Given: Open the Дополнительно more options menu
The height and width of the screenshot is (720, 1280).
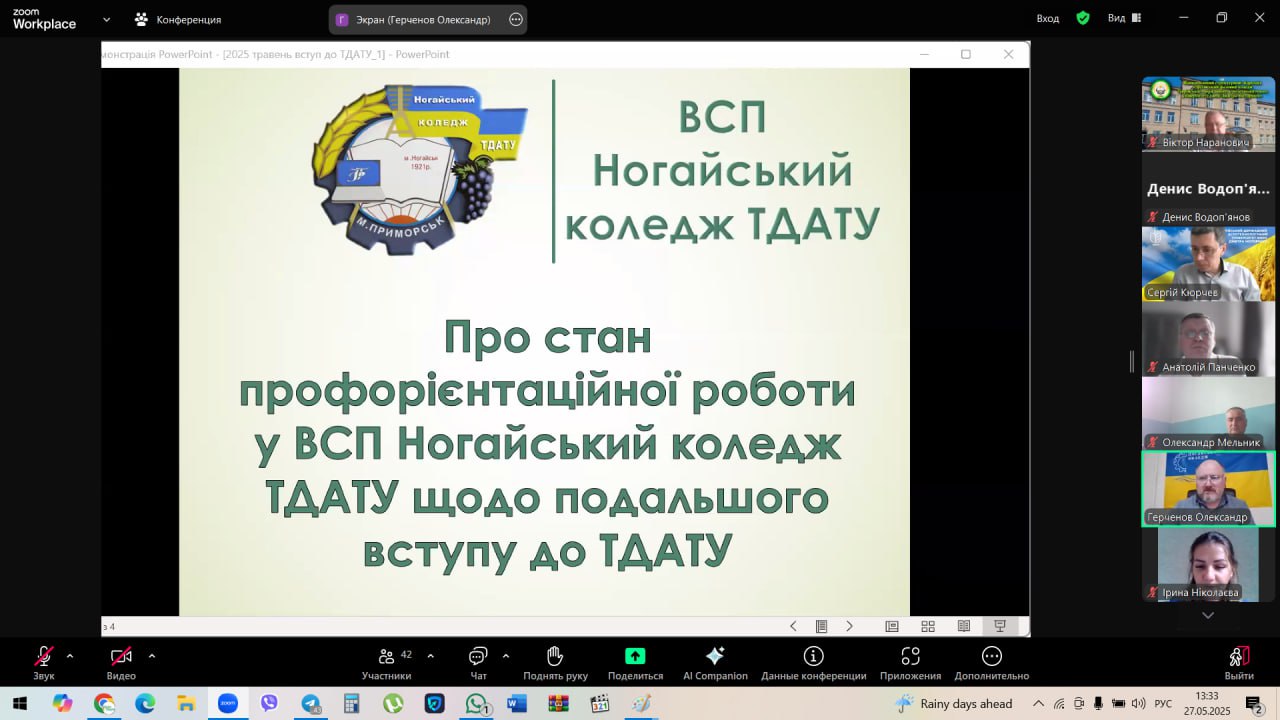Looking at the screenshot, I should tap(991, 663).
